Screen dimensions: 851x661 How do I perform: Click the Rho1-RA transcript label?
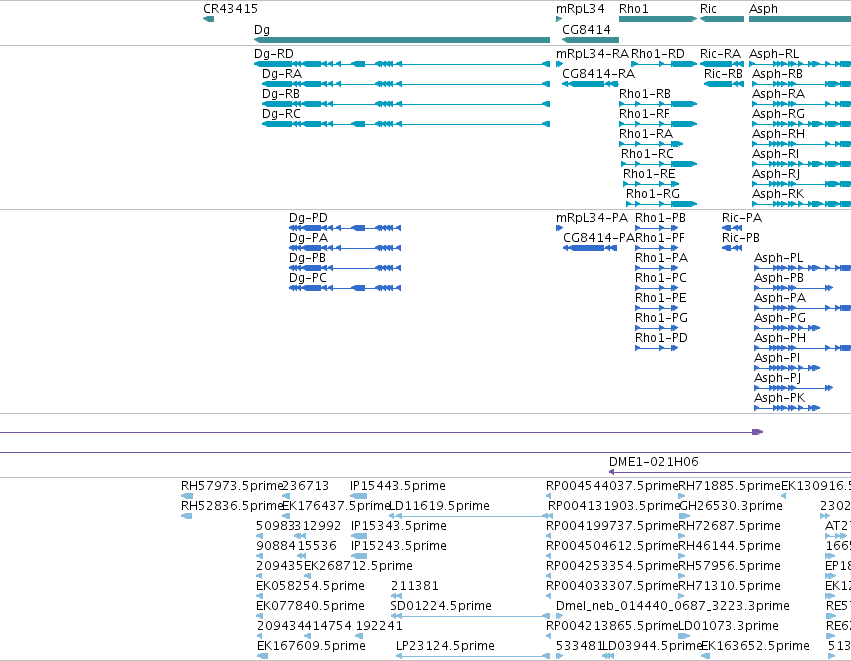(646, 134)
